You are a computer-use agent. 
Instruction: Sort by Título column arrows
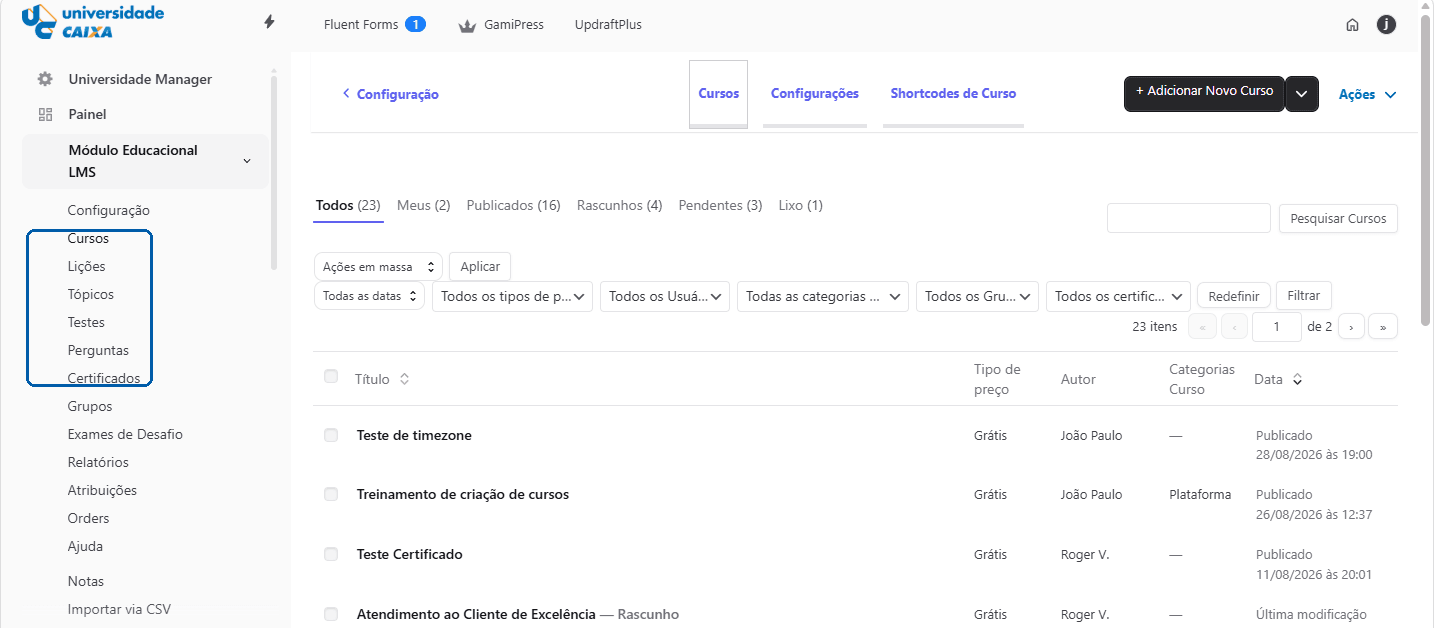(404, 379)
